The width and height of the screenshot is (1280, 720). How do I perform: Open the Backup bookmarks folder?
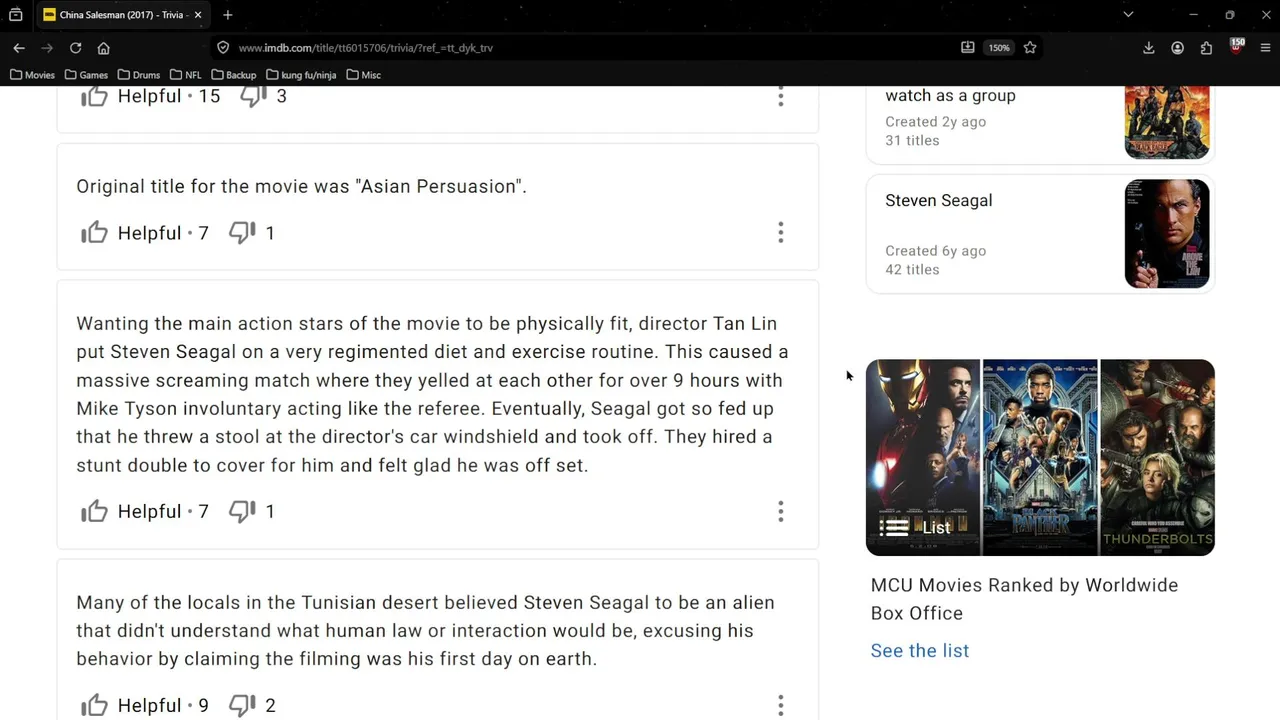(x=233, y=75)
